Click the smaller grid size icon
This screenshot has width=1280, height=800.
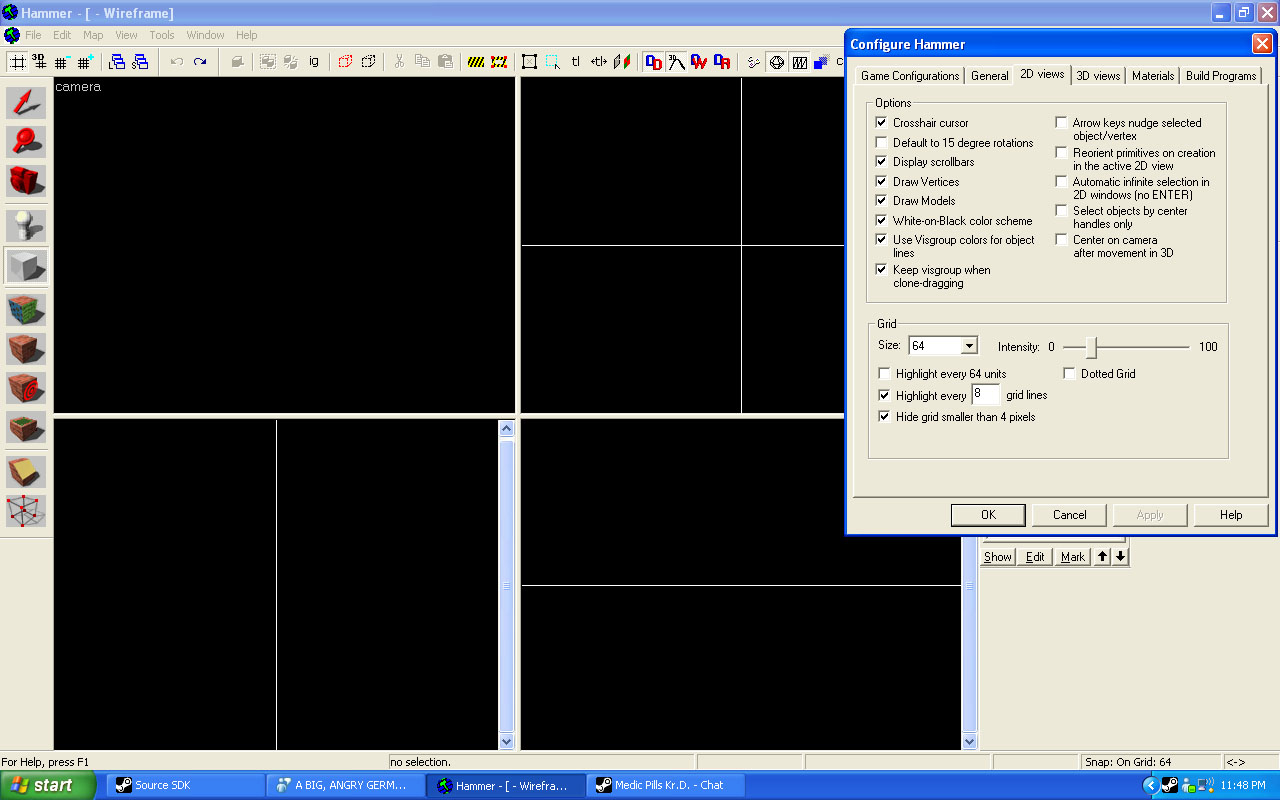pos(62,62)
